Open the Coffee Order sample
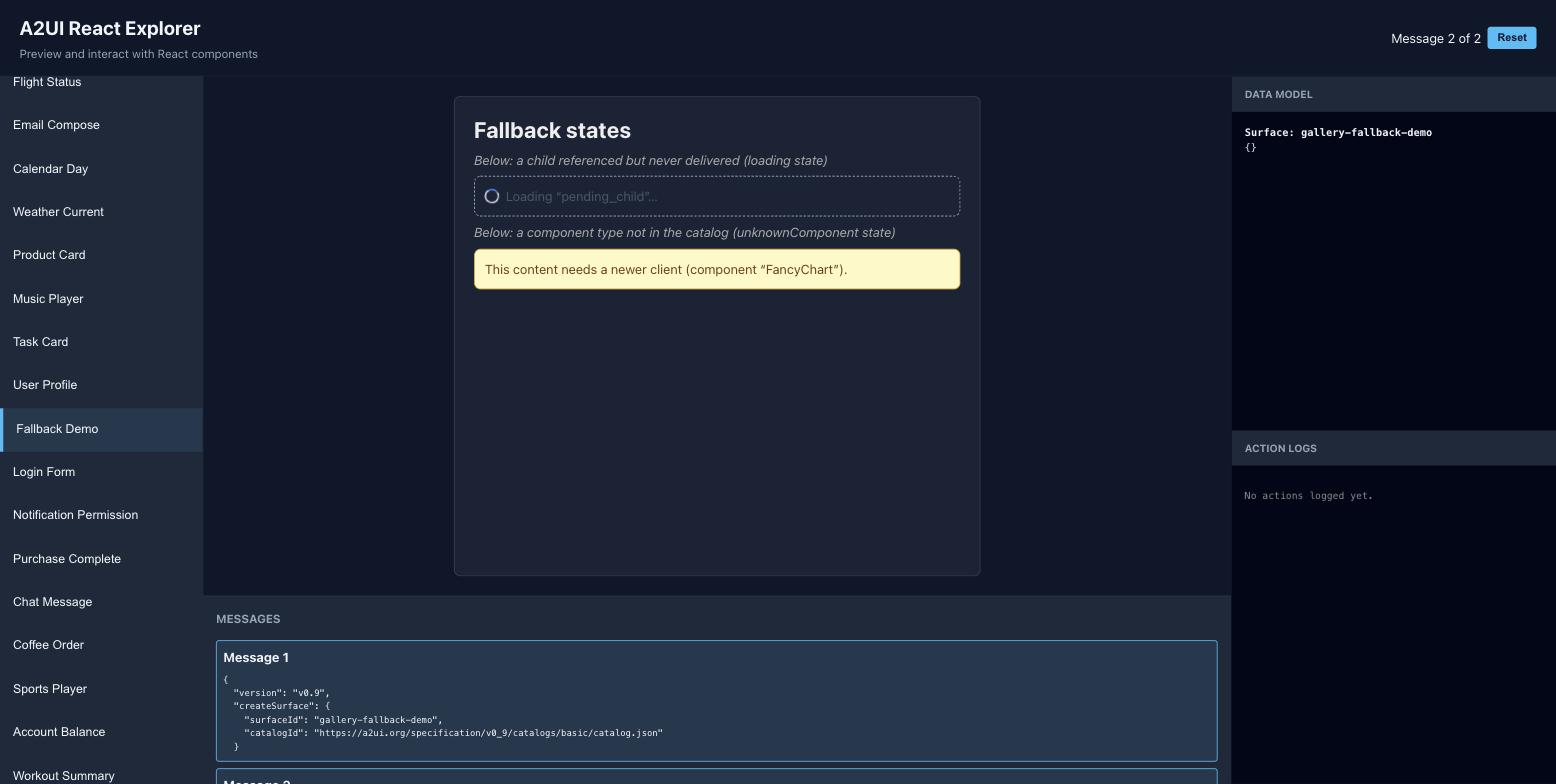Screen dimensions: 1556x784 (101, 645)
